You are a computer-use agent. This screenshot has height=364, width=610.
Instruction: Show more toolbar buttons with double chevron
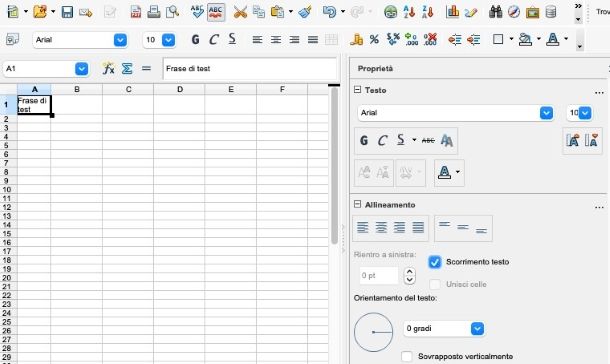point(578,6)
